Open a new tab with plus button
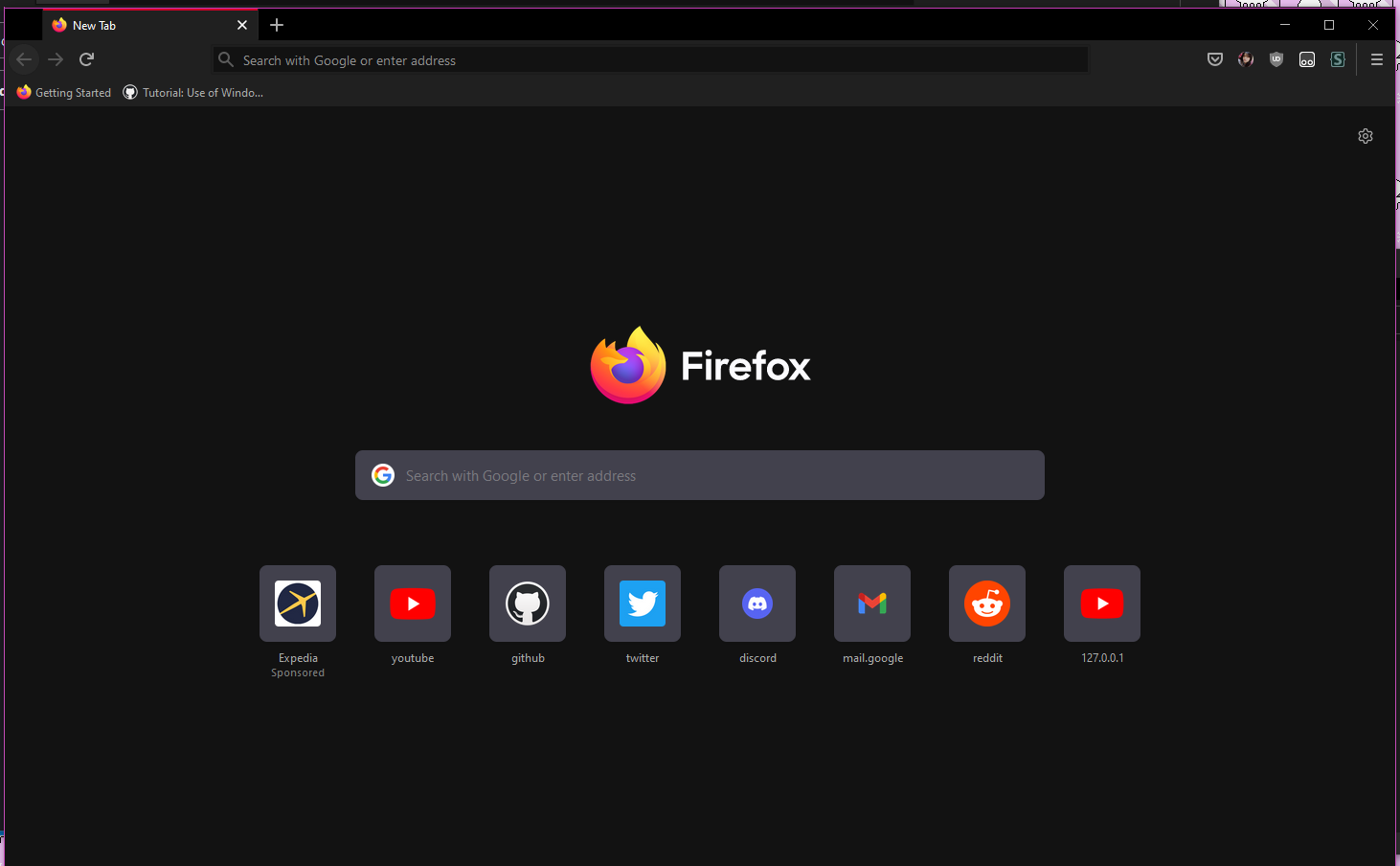 pos(277,25)
